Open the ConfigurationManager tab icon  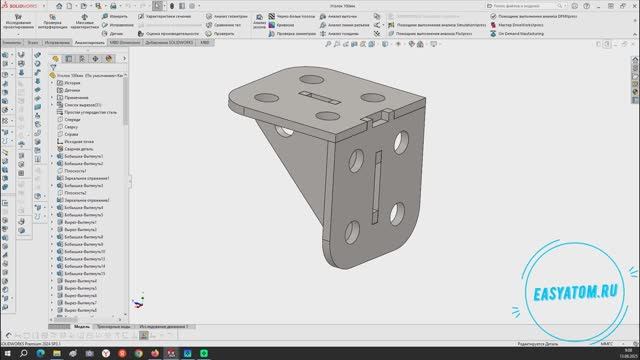point(82,59)
